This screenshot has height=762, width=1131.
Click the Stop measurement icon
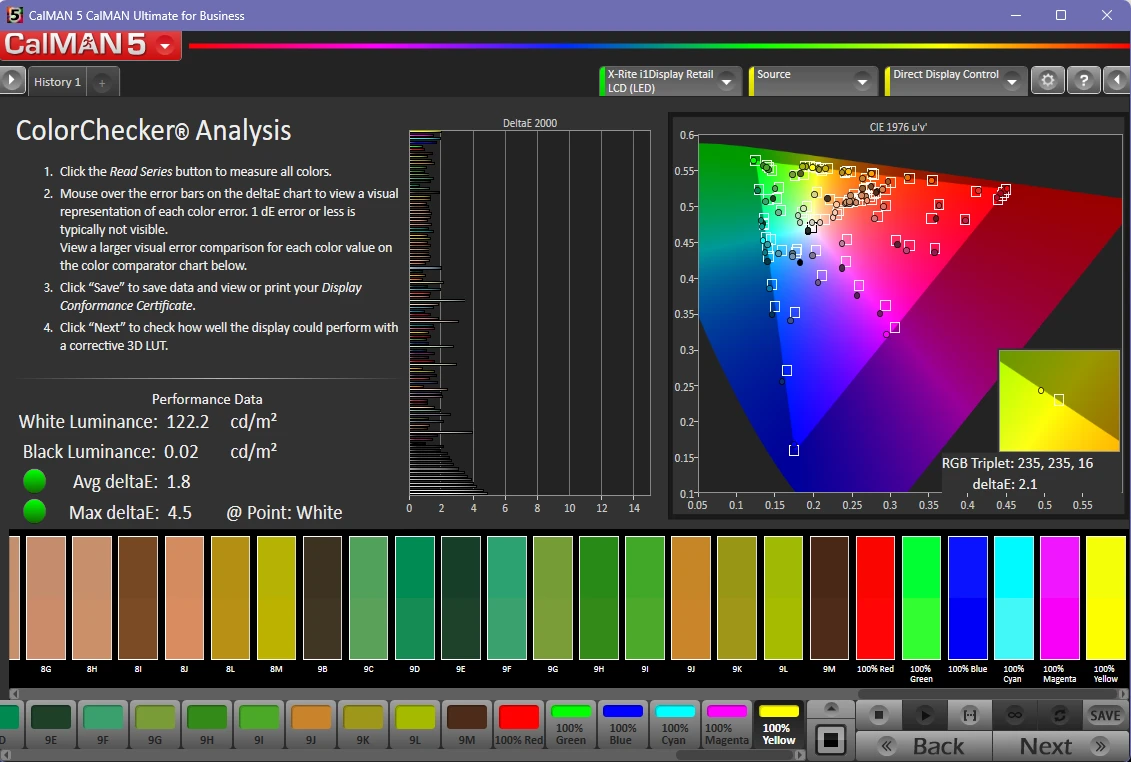point(879,715)
